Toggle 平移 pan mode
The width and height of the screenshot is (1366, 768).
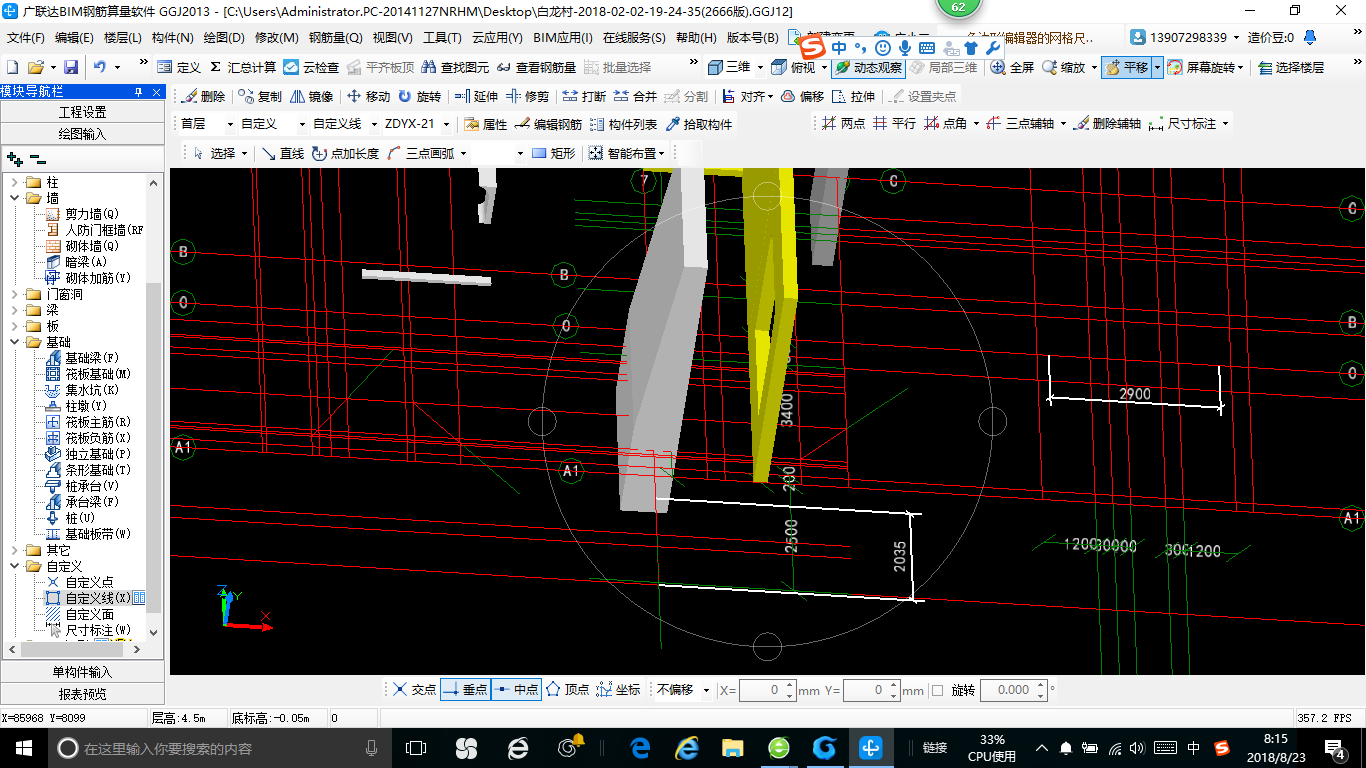coord(1126,67)
